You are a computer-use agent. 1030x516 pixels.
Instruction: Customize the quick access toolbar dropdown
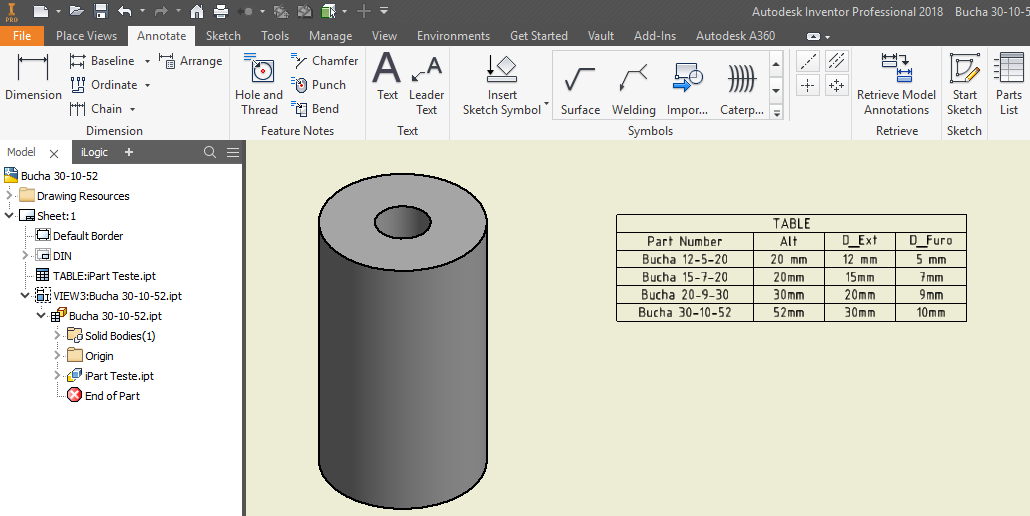click(x=384, y=11)
